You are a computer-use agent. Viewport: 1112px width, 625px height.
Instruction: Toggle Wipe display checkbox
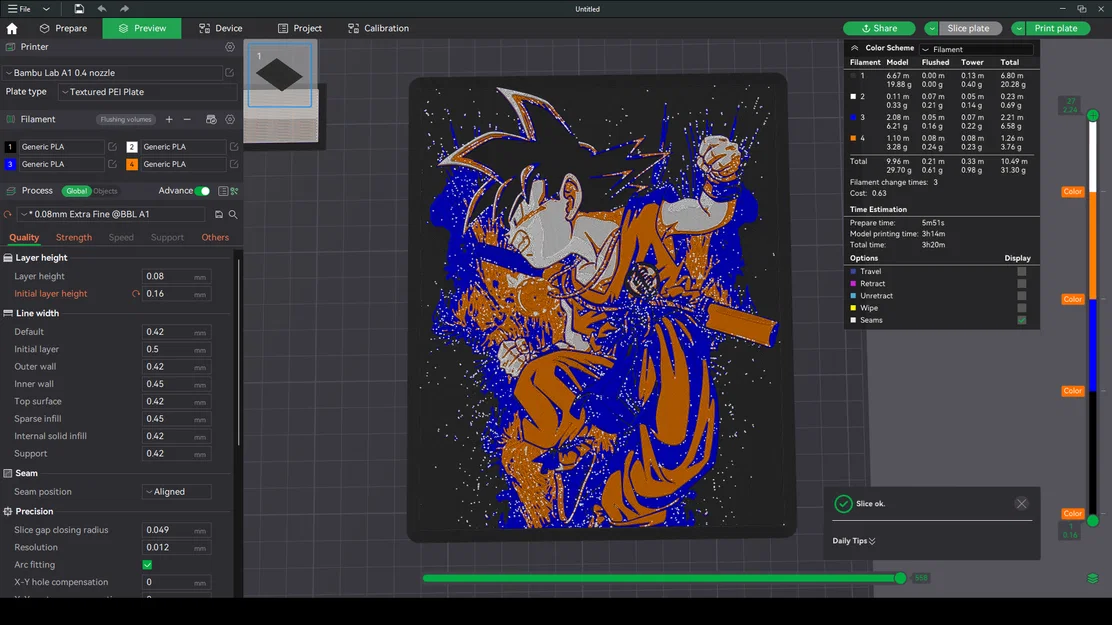1021,308
